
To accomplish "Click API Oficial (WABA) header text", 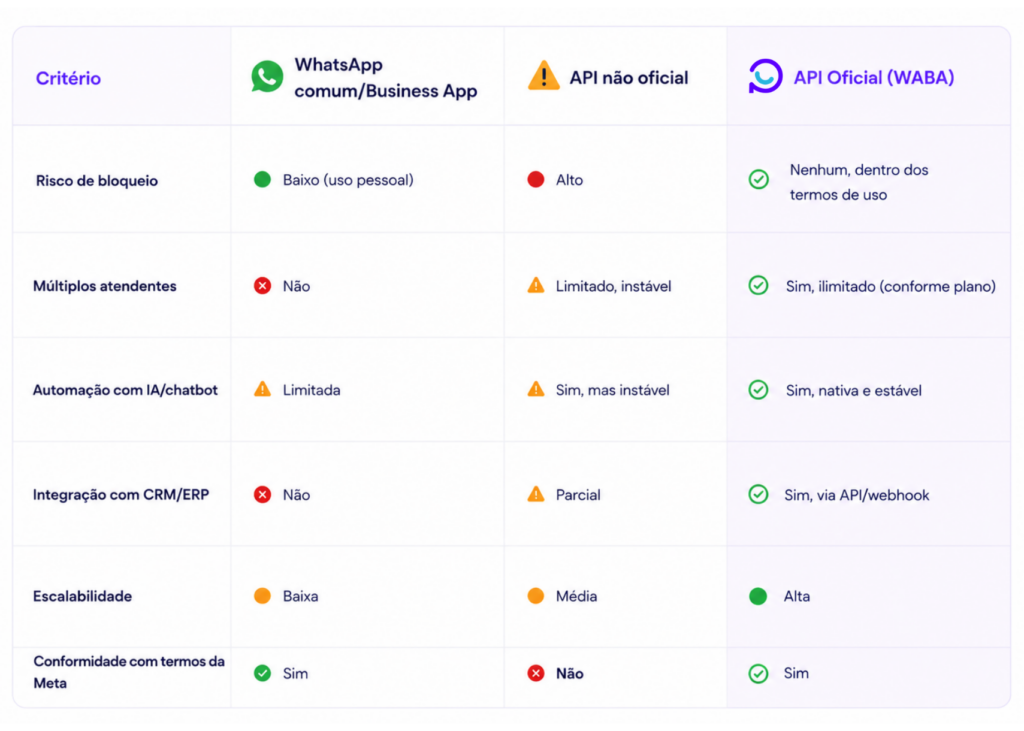I will point(874,78).
